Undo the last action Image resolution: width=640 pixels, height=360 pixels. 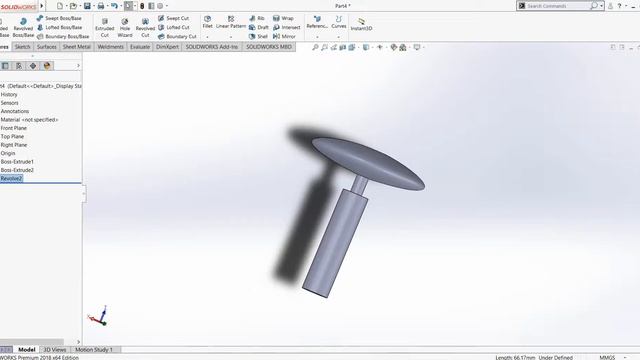(x=114, y=6)
